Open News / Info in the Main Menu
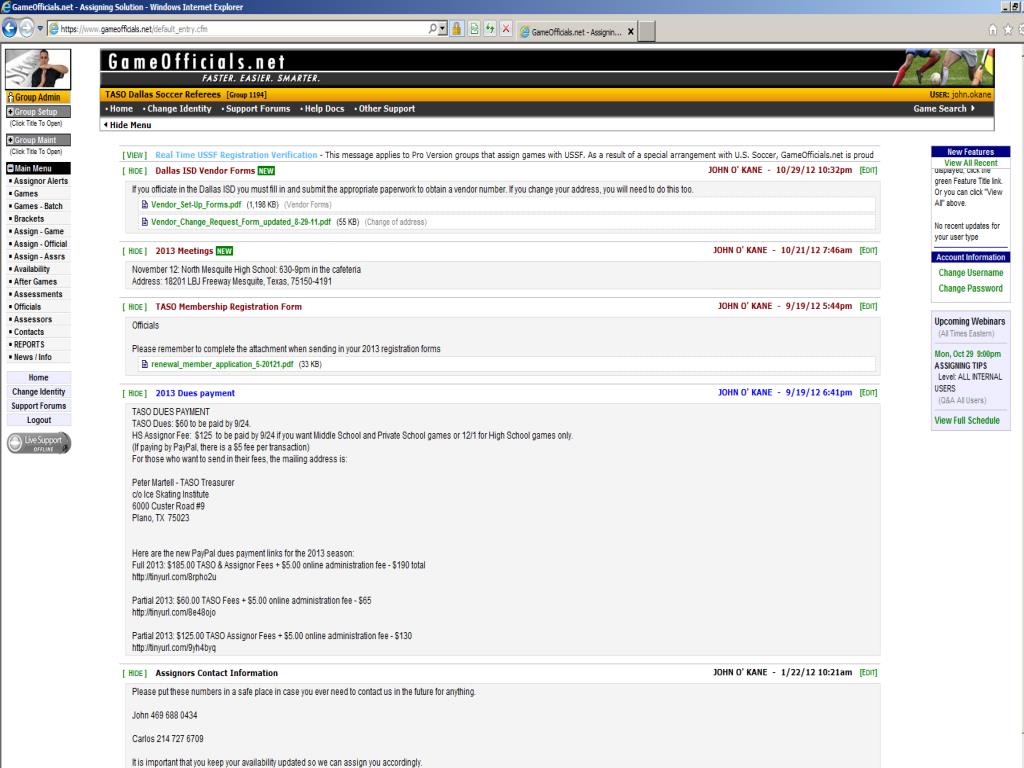1024x768 pixels. [x=33, y=357]
